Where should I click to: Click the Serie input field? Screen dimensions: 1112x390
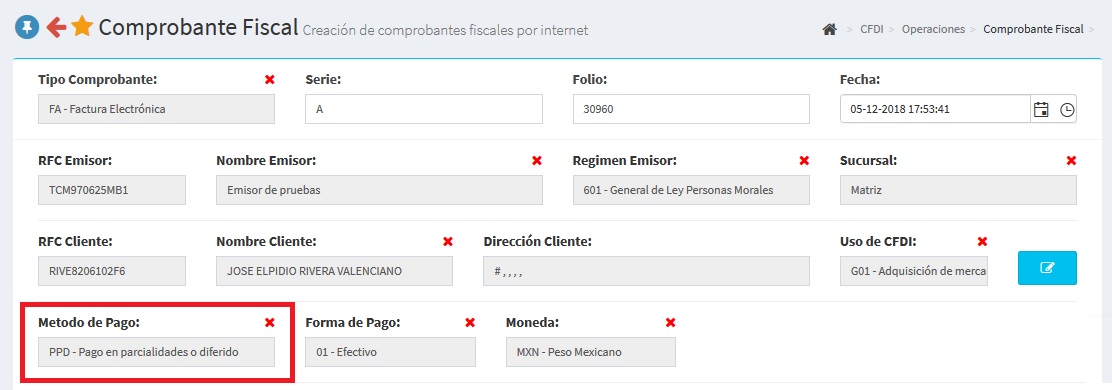click(424, 109)
